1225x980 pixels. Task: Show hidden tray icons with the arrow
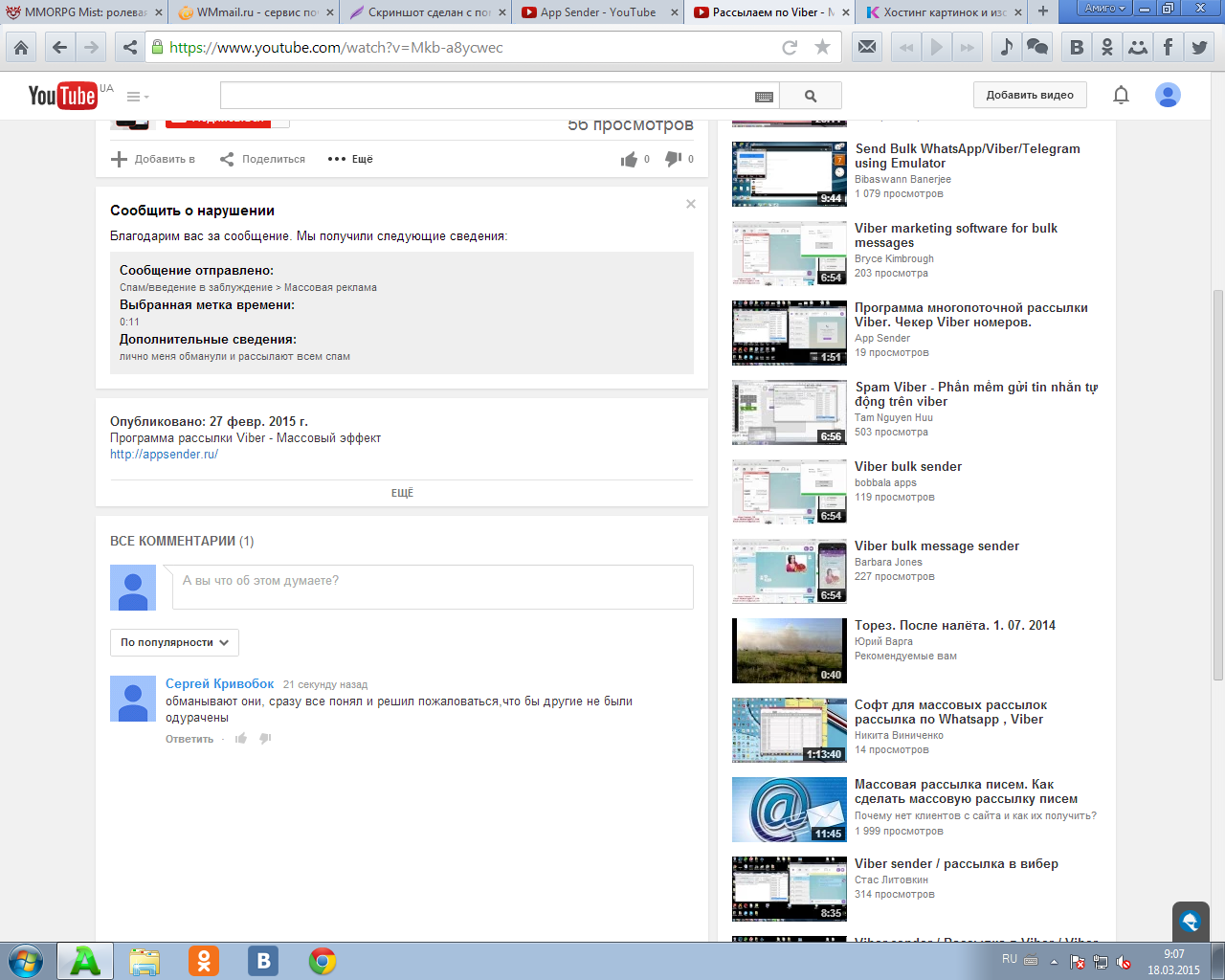point(1054,962)
